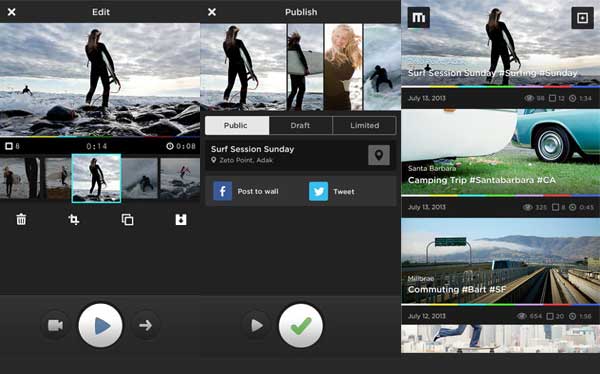Screen dimensions: 600x374
Task: Delete the selected clip with the trash icon
Action: (x=21, y=219)
